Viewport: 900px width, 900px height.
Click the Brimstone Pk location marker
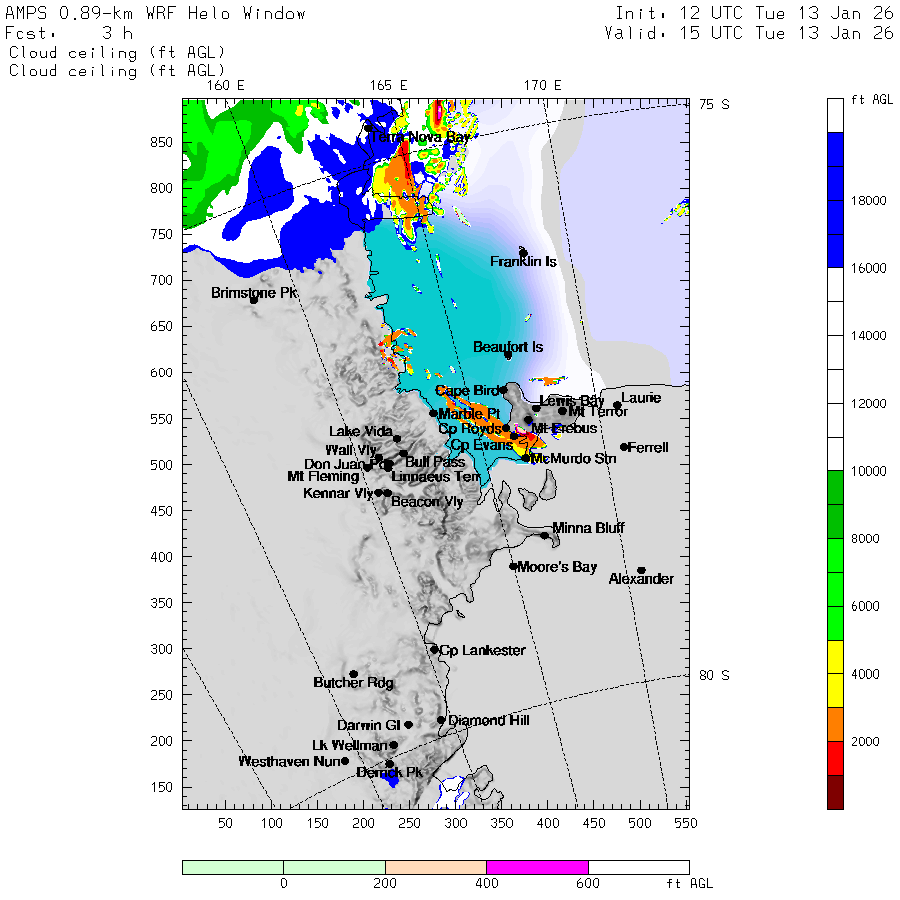coord(254,300)
